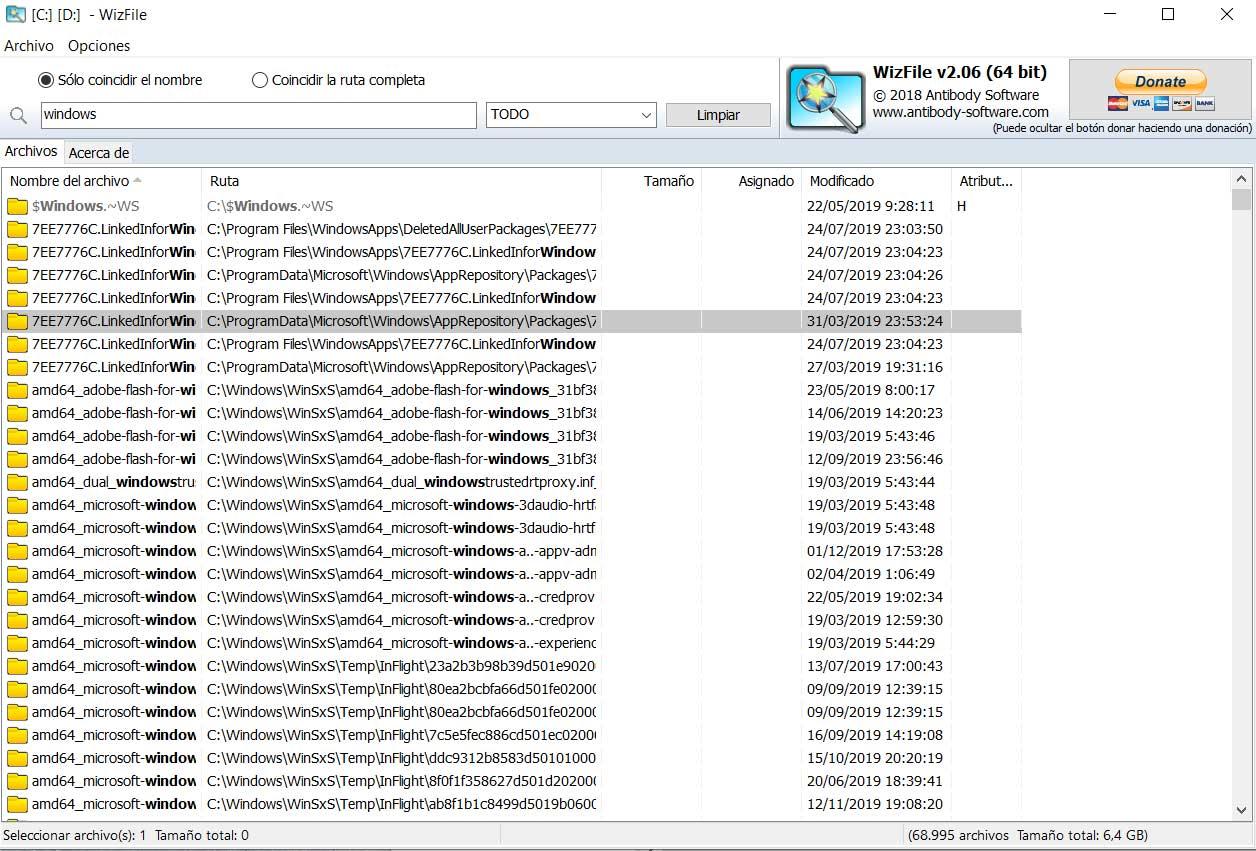Click folder icon on row dated 13/07/2019 17:00:43
The height and width of the screenshot is (851, 1256).
(17, 666)
